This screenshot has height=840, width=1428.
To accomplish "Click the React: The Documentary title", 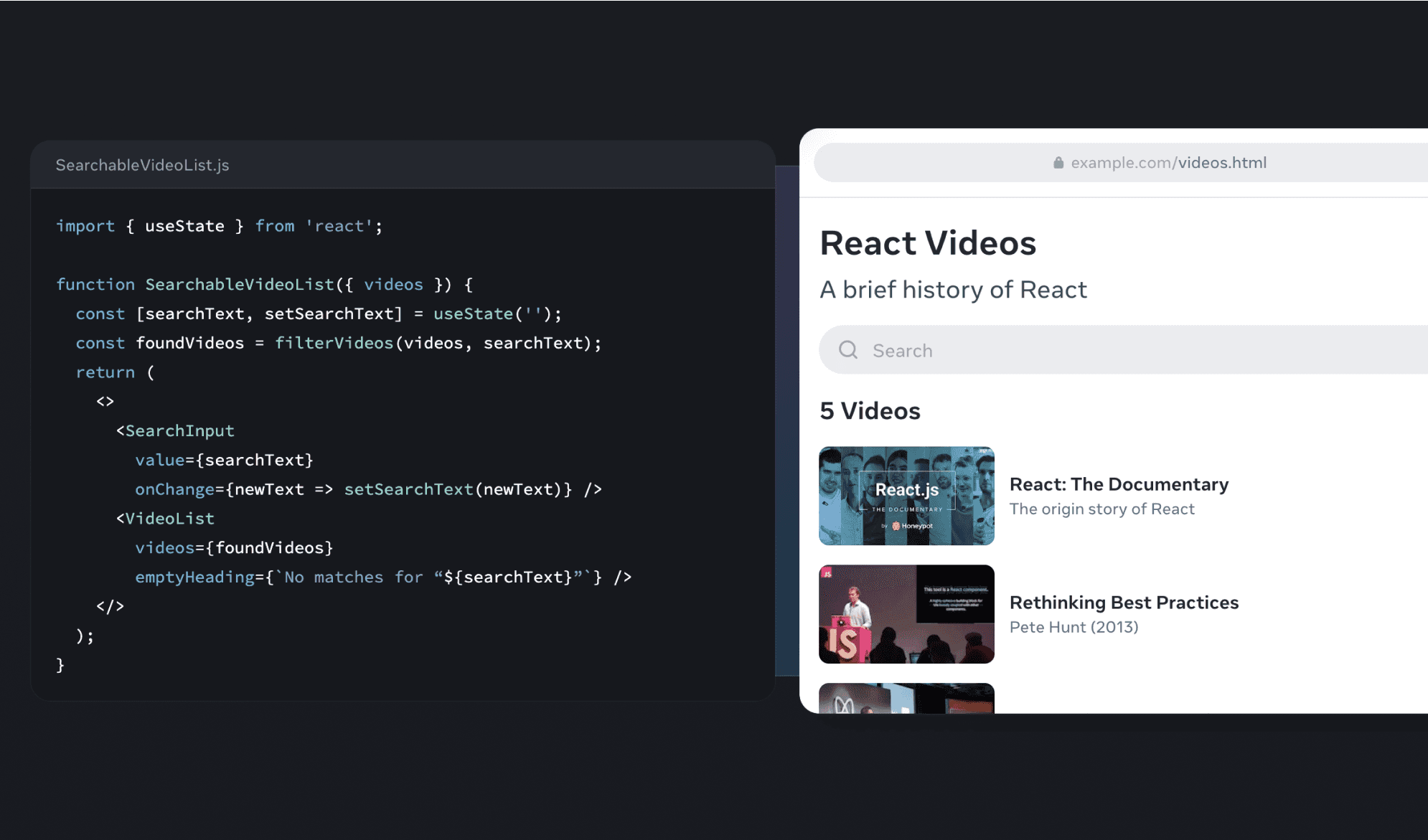I will click(1119, 484).
